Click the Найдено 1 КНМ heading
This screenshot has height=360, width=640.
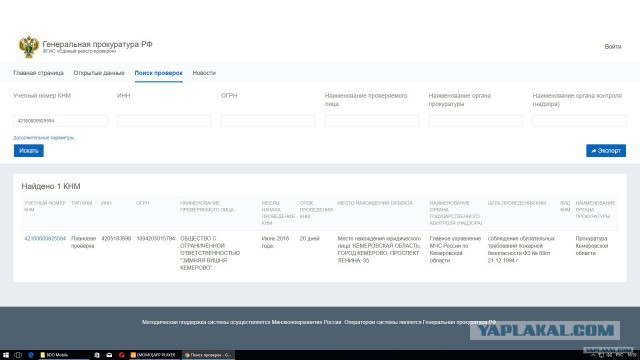pos(51,186)
